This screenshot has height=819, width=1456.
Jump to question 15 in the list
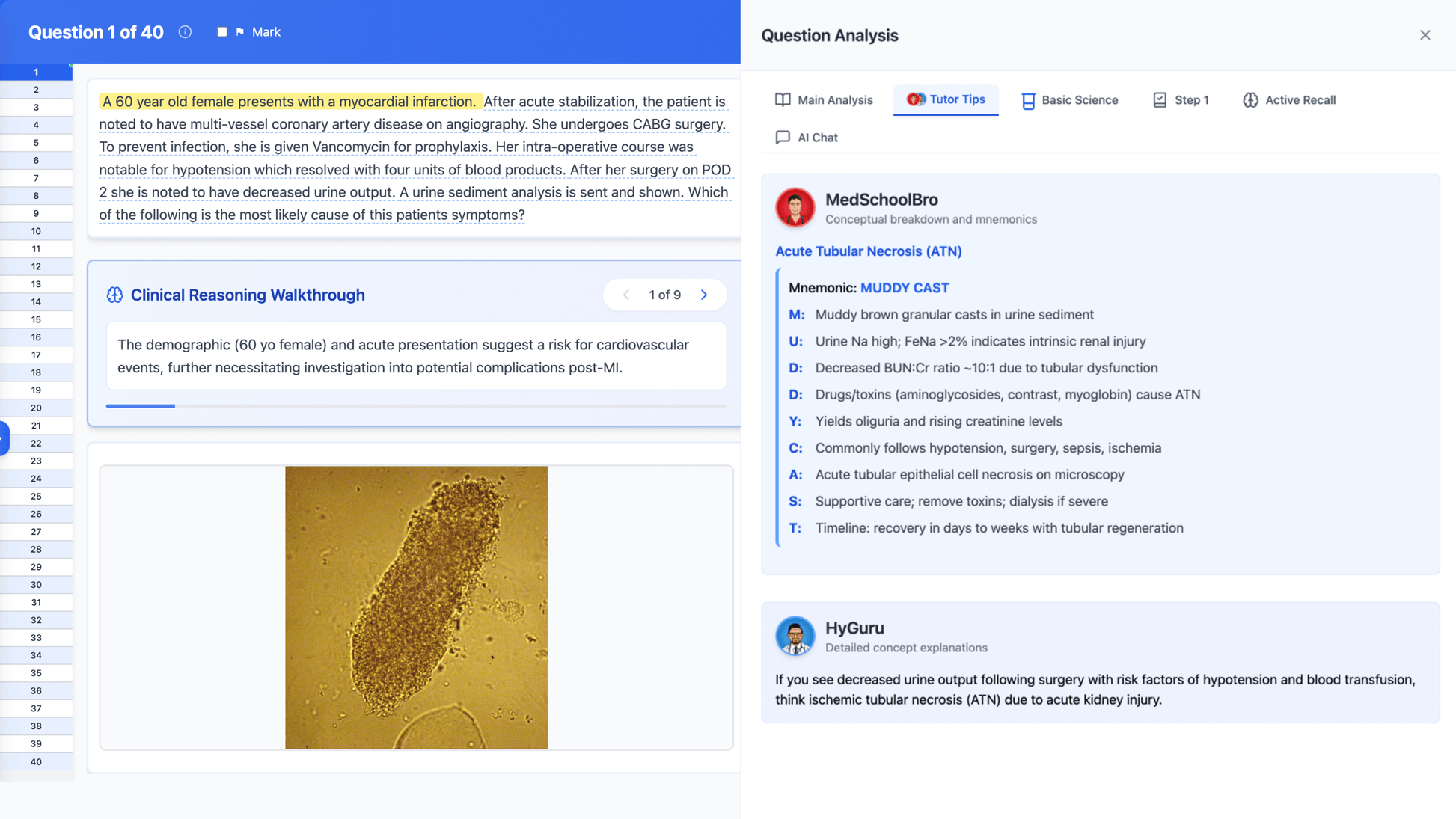point(36,319)
